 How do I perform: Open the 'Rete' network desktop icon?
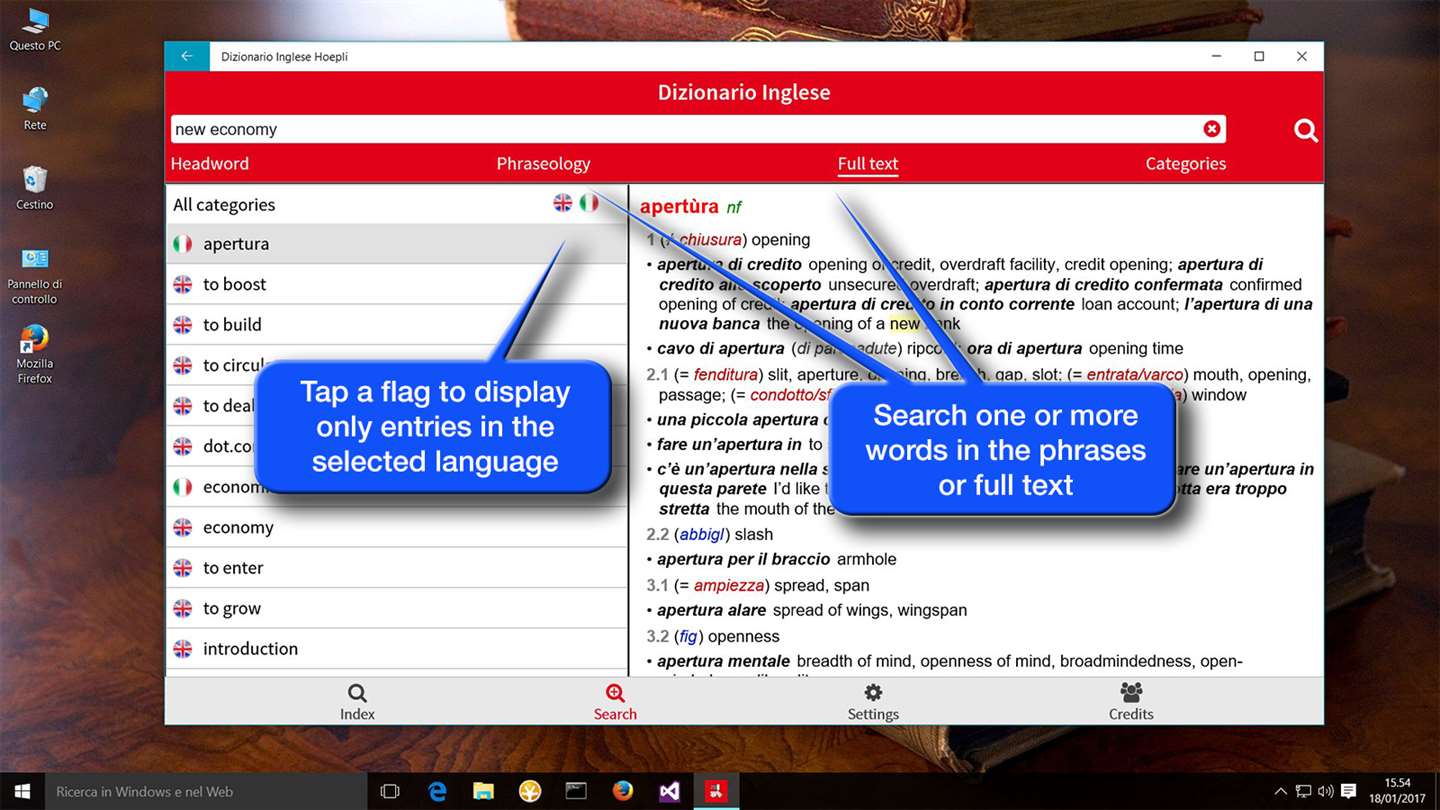pyautogui.click(x=35, y=109)
